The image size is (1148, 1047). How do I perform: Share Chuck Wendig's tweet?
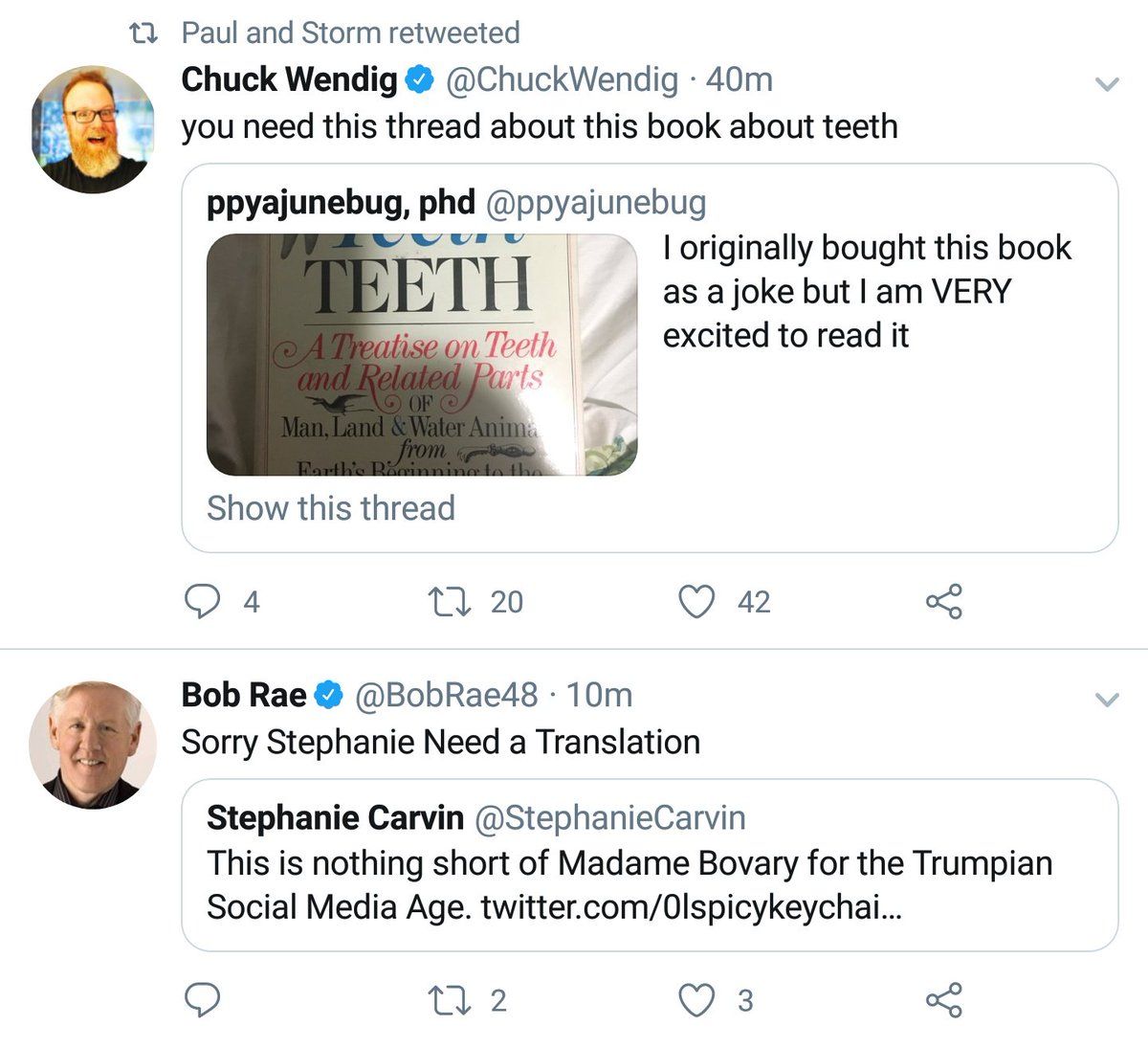pyautogui.click(x=944, y=602)
